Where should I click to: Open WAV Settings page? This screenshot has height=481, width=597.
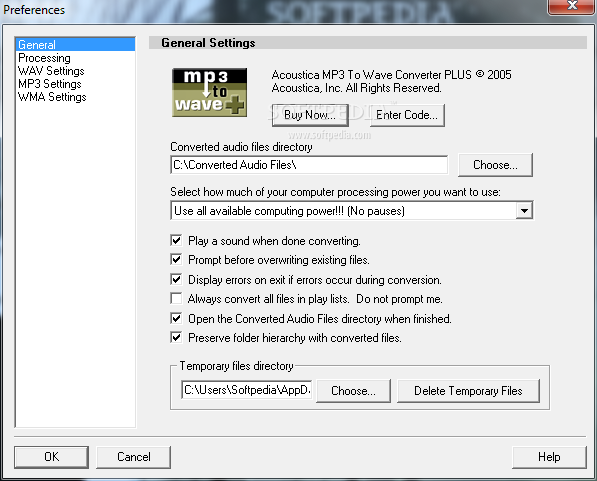(x=51, y=71)
